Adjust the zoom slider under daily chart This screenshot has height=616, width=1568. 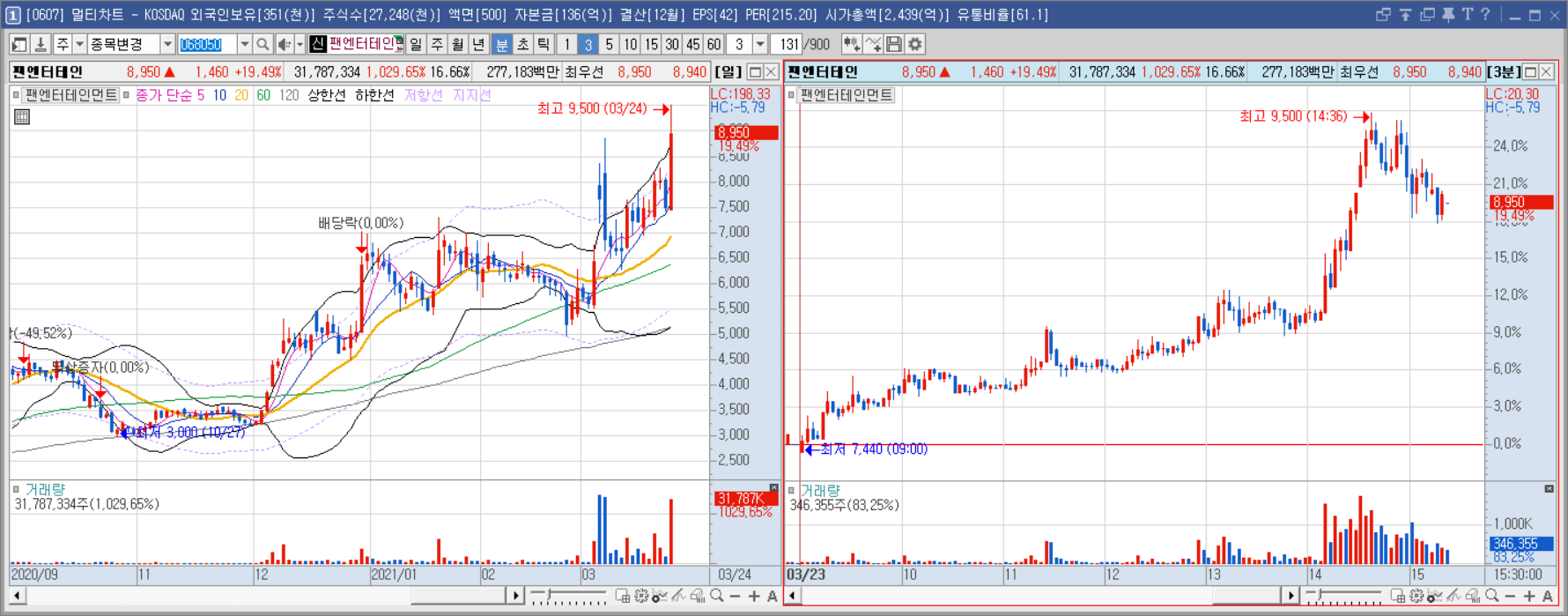(549, 595)
